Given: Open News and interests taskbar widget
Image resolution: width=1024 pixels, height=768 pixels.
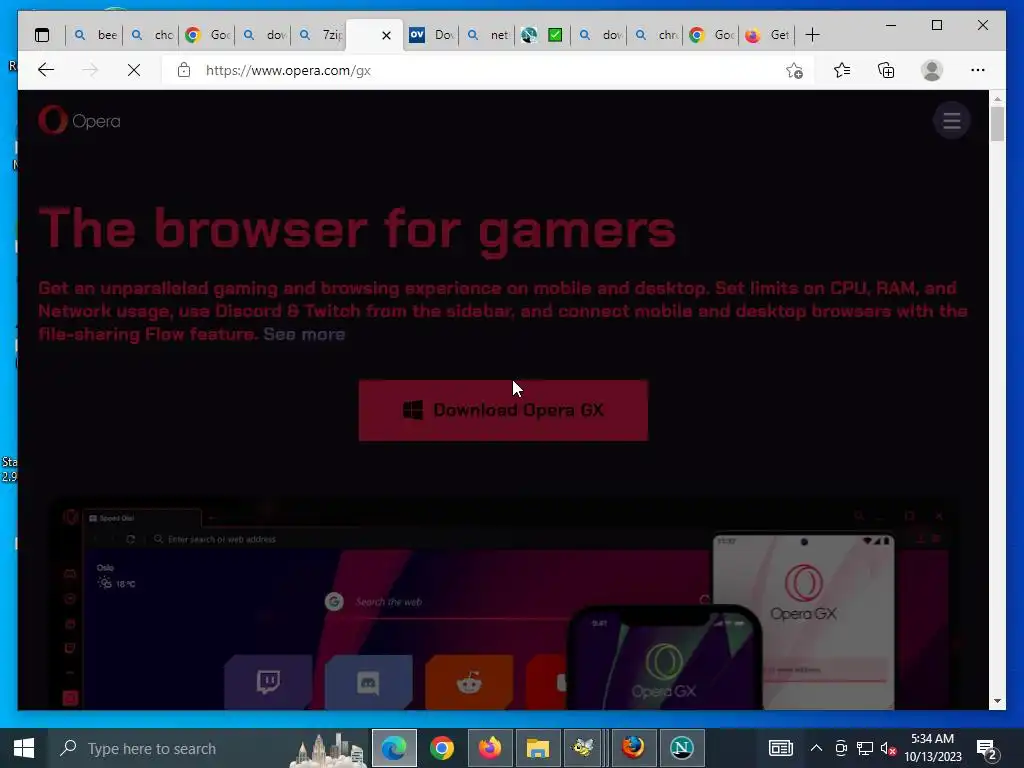Looking at the screenshot, I should click(x=780, y=748).
